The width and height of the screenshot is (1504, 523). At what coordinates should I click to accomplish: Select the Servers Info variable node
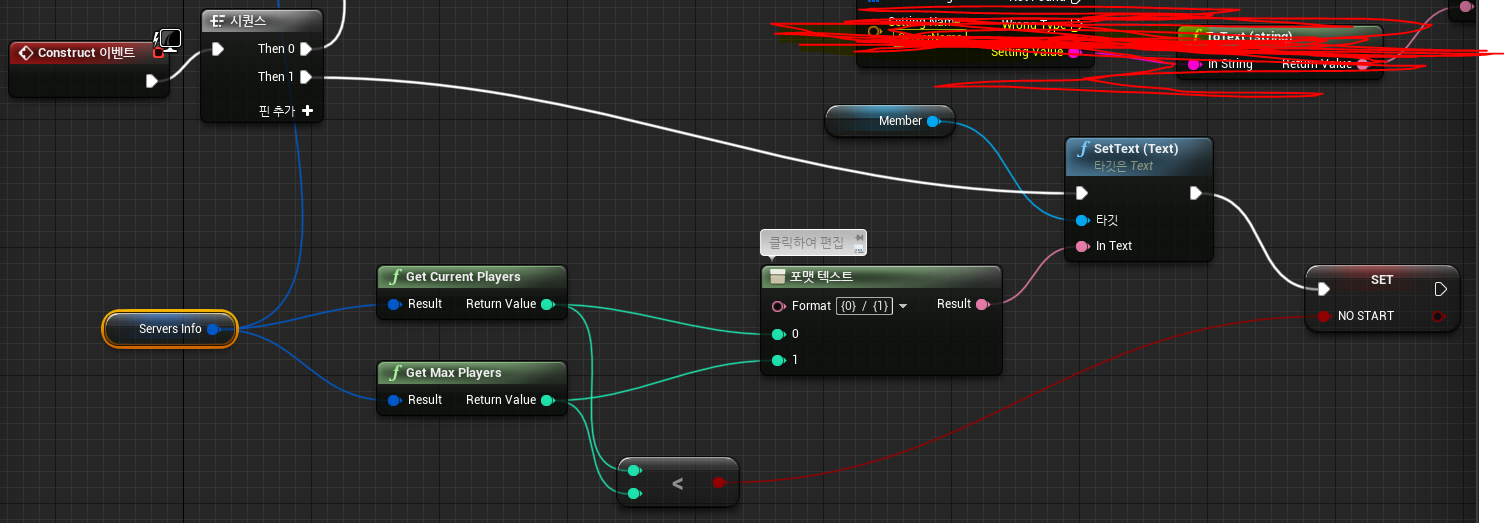[x=169, y=329]
